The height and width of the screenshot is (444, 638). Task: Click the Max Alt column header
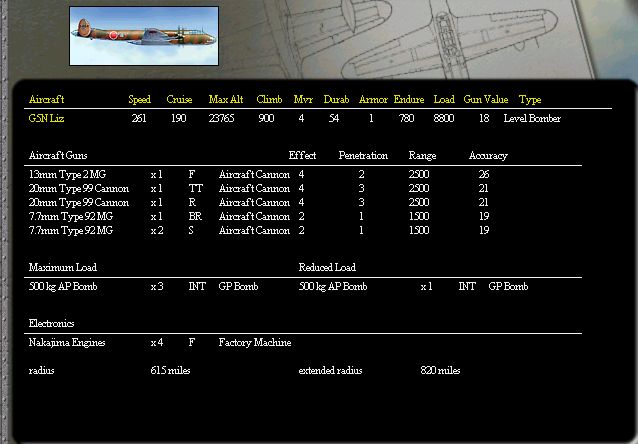[x=226, y=99]
